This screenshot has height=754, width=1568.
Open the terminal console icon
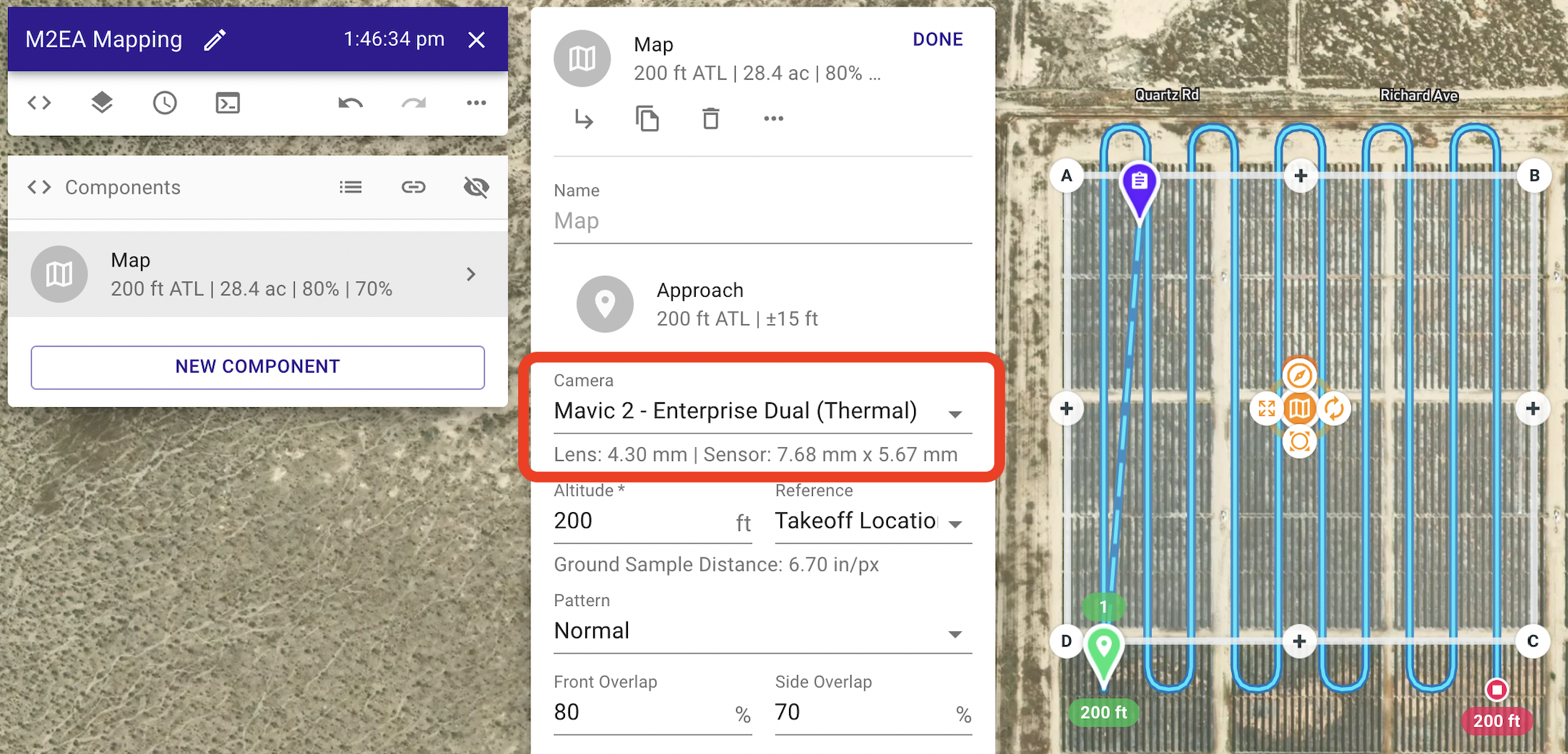(x=228, y=103)
